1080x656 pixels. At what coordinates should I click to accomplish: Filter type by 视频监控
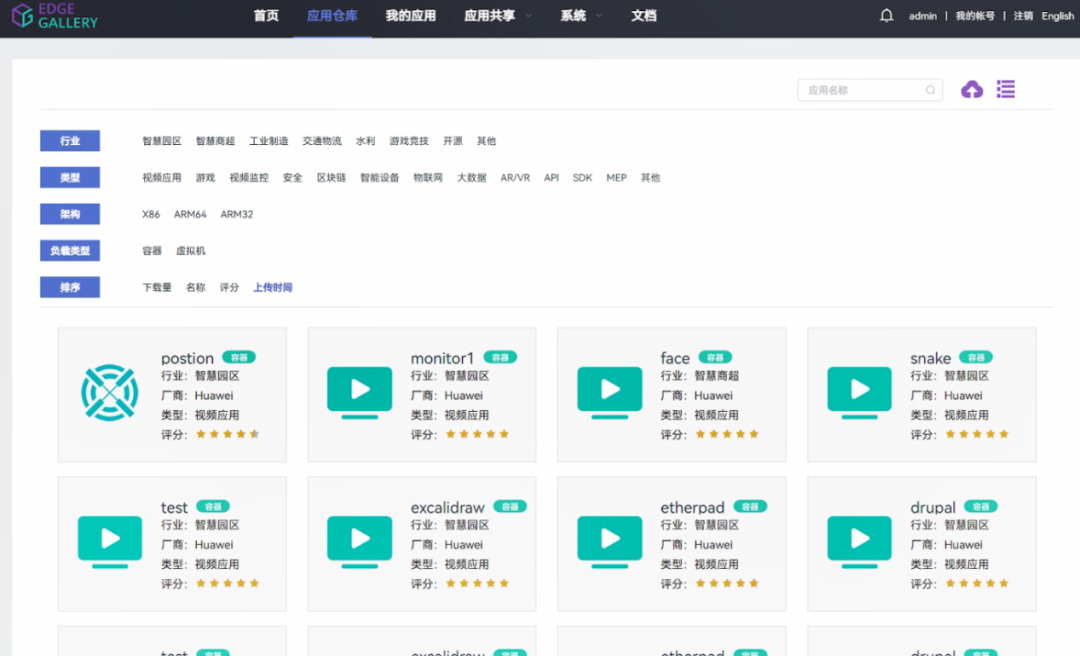click(249, 177)
